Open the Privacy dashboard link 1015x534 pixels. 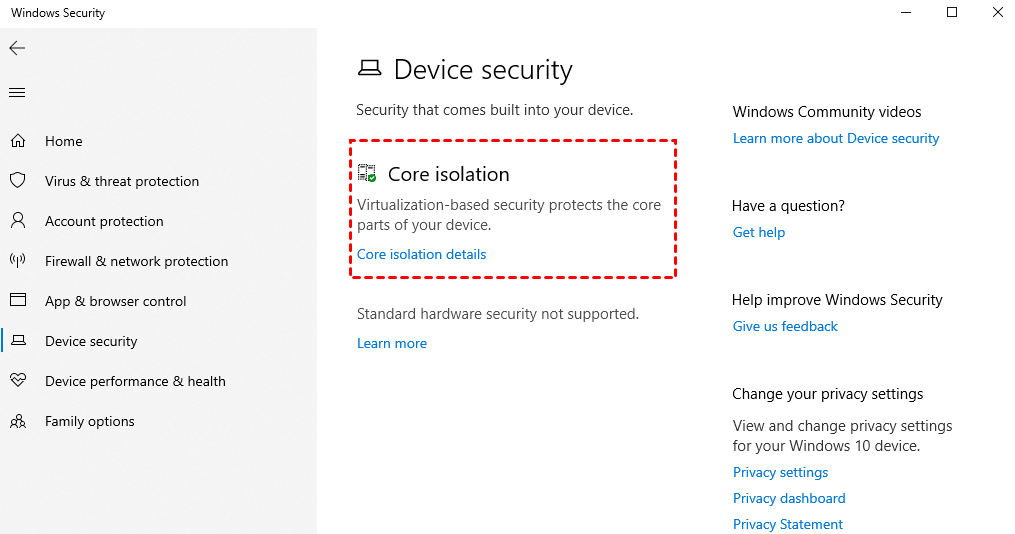click(x=789, y=498)
